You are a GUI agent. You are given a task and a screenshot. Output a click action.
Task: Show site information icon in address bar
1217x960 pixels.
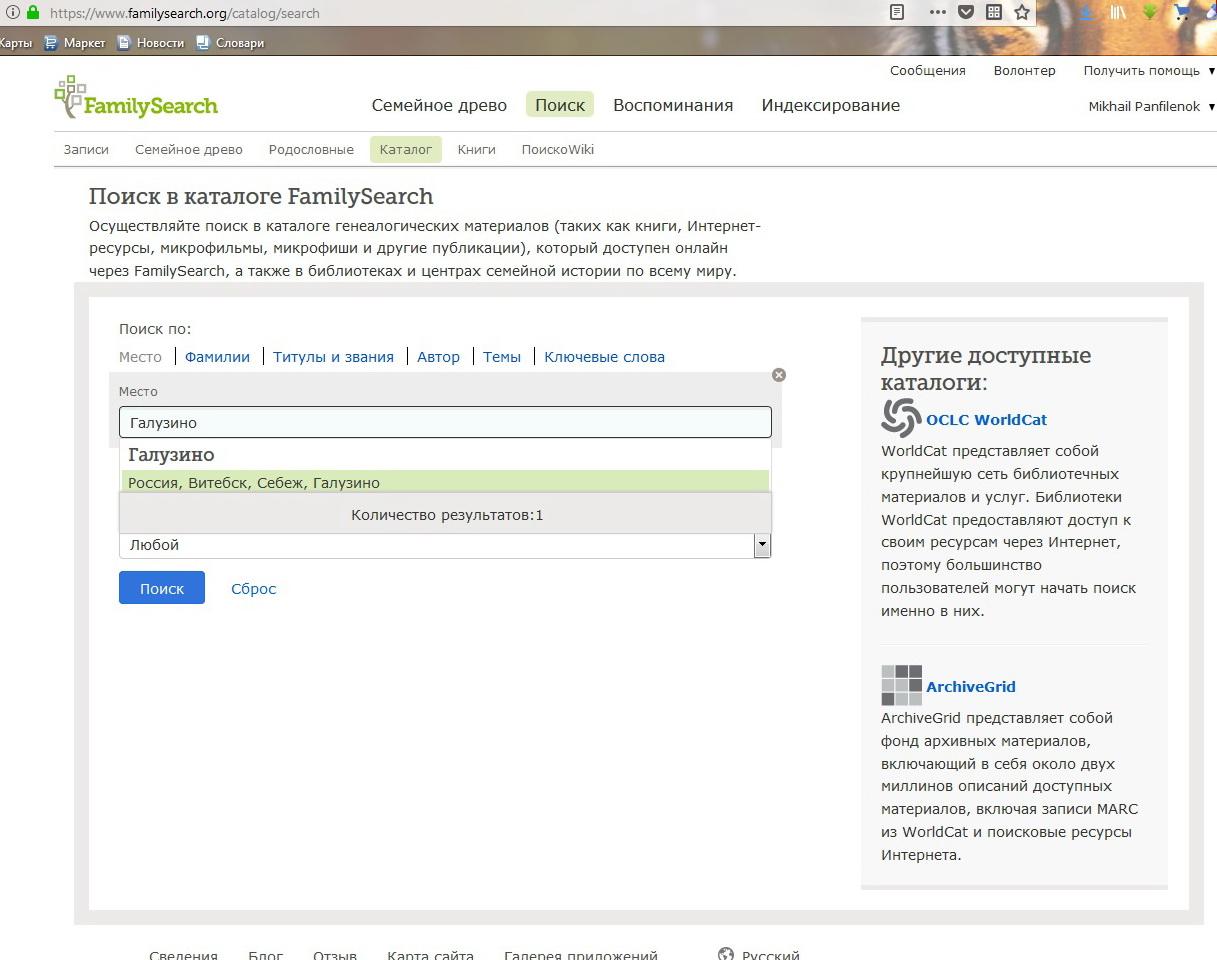pyautogui.click(x=13, y=13)
